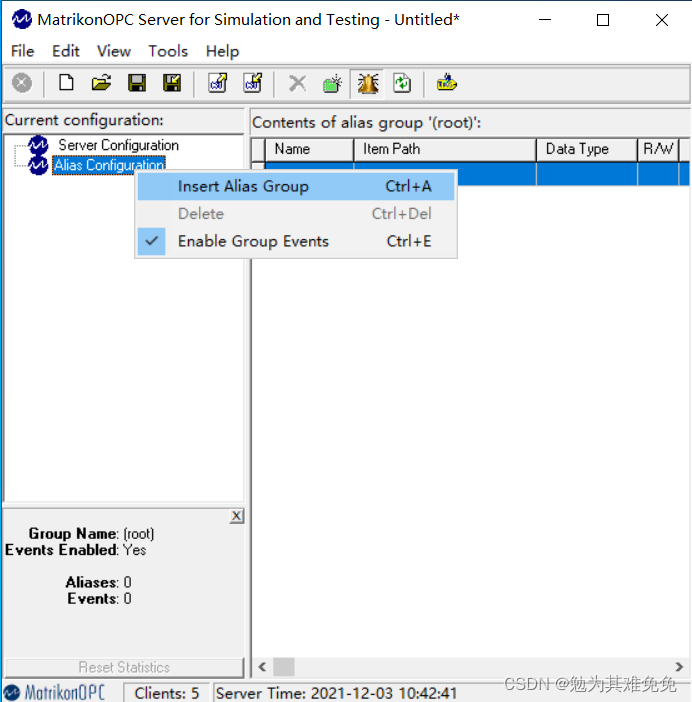Click the 'Current configuration:' label
The image size is (692, 702).
pyautogui.click(x=84, y=120)
